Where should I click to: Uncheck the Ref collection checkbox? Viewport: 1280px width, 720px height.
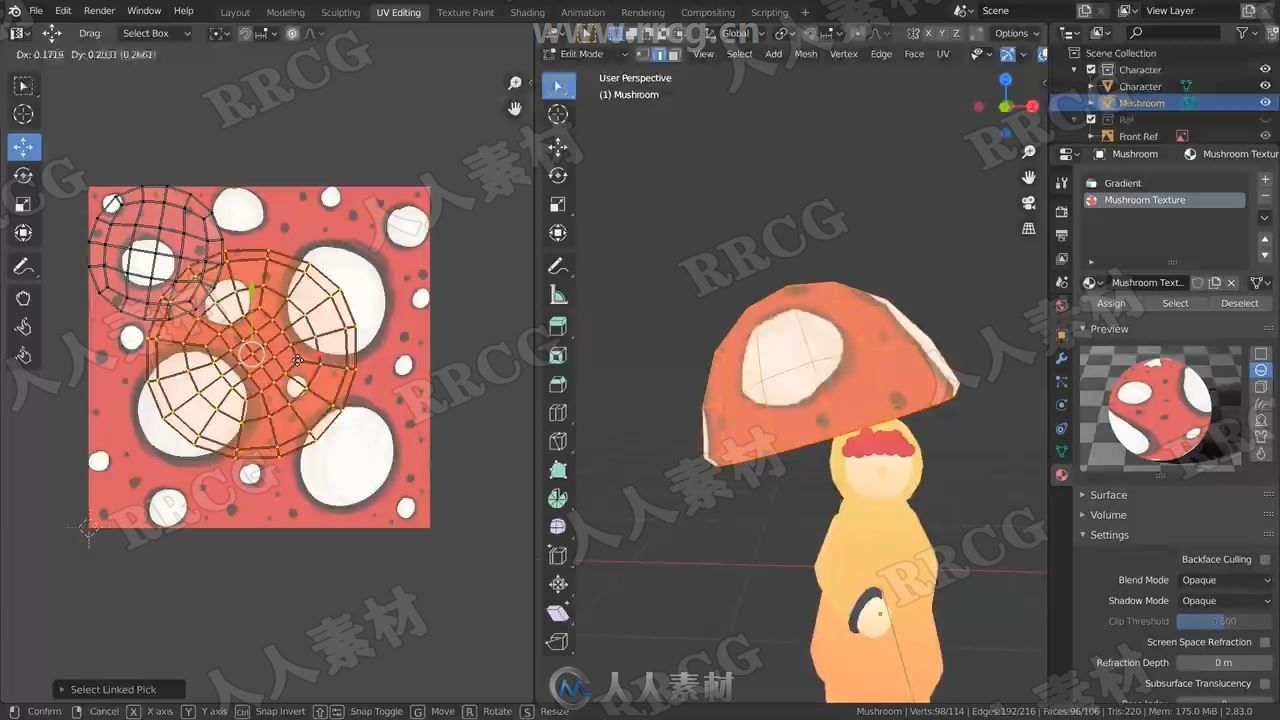[x=1090, y=119]
